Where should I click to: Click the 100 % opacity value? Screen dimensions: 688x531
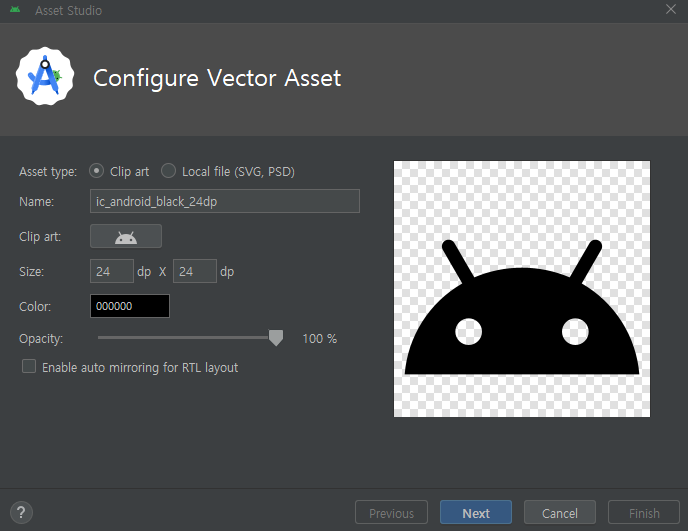point(319,338)
